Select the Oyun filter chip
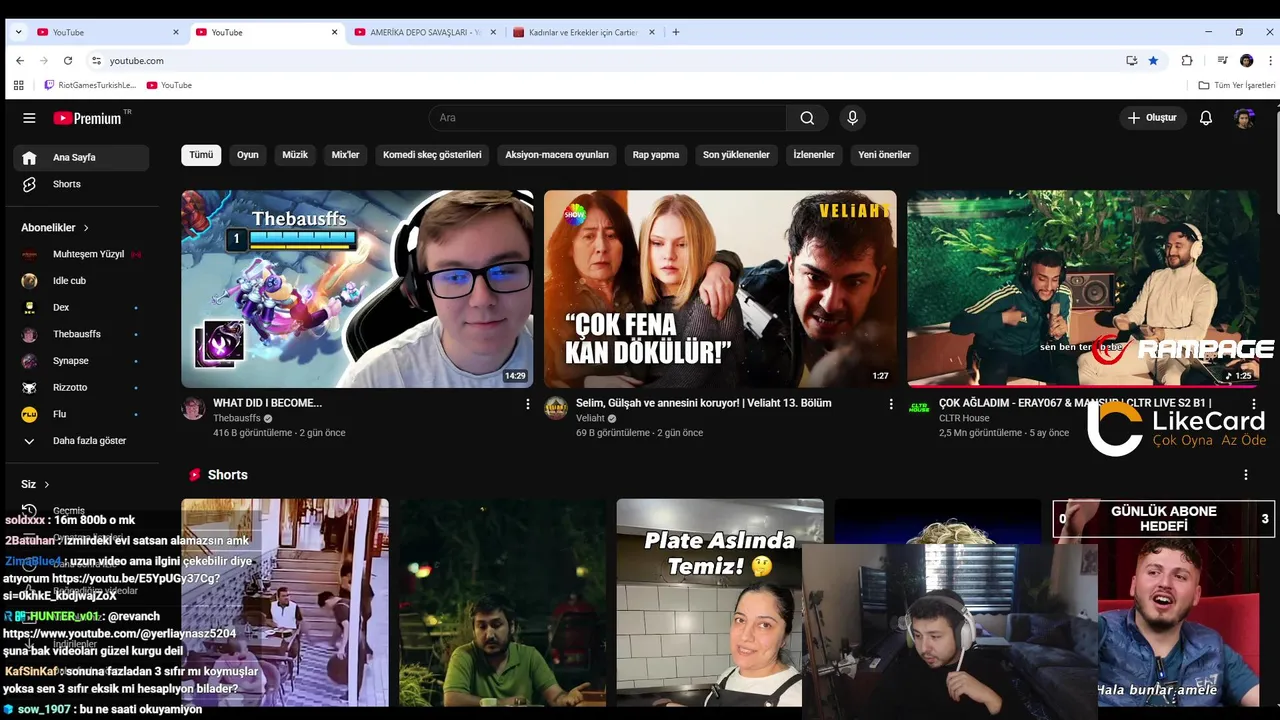Image resolution: width=1280 pixels, height=720 pixels. tap(247, 155)
